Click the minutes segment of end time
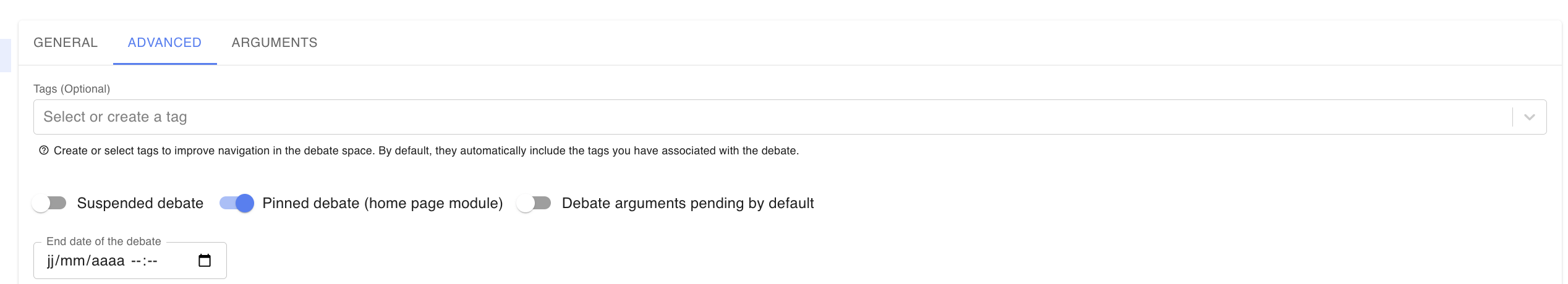 (x=152, y=261)
